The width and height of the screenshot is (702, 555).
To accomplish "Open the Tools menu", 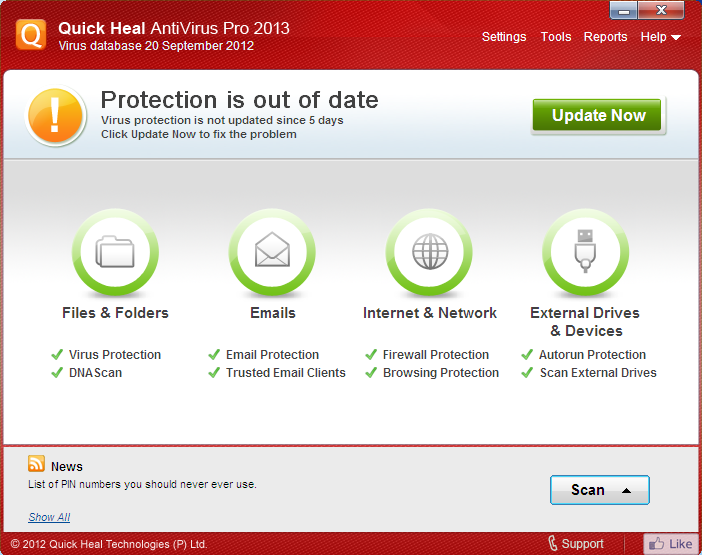I will (556, 37).
